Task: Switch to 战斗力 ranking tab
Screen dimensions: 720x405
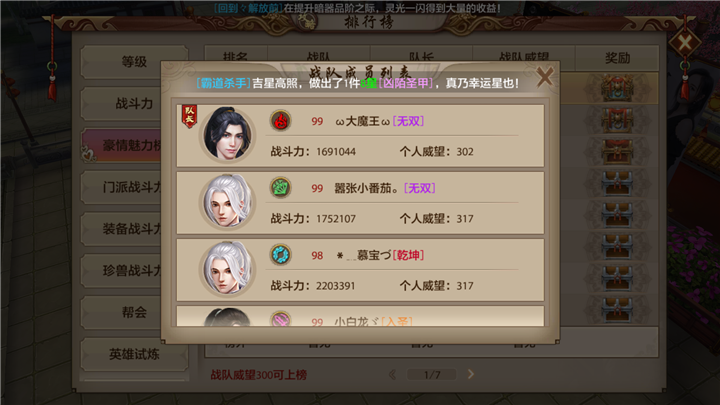Action: [121, 104]
